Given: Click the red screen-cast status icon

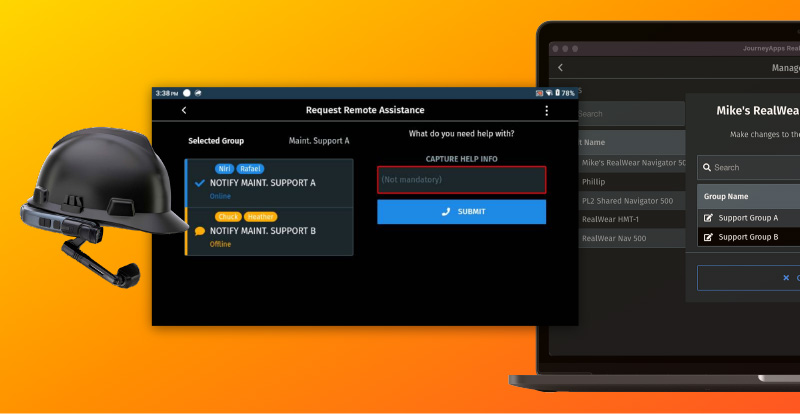Looking at the screenshot, I should click(x=539, y=93).
